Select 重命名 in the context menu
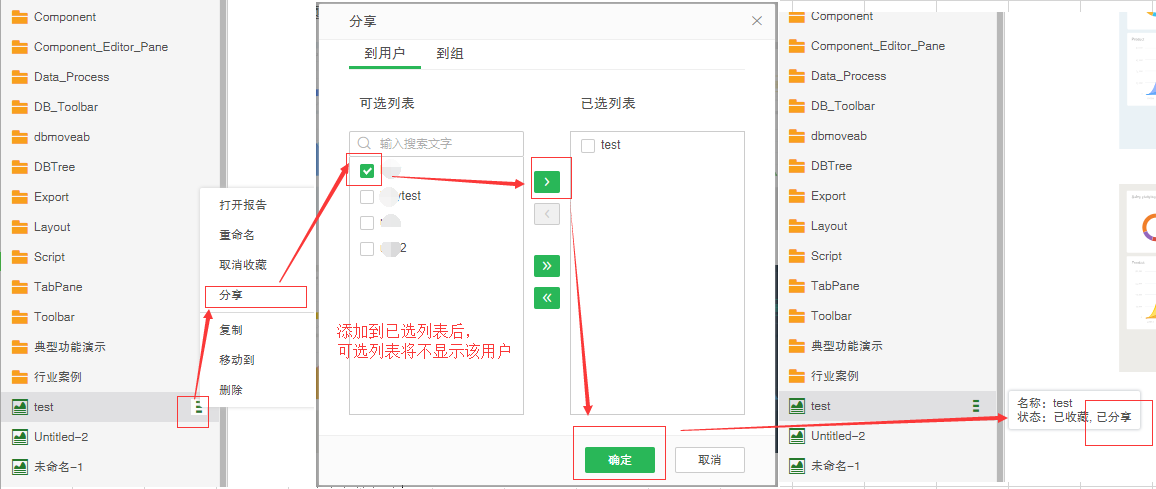The height and width of the screenshot is (489, 1156). (237, 235)
